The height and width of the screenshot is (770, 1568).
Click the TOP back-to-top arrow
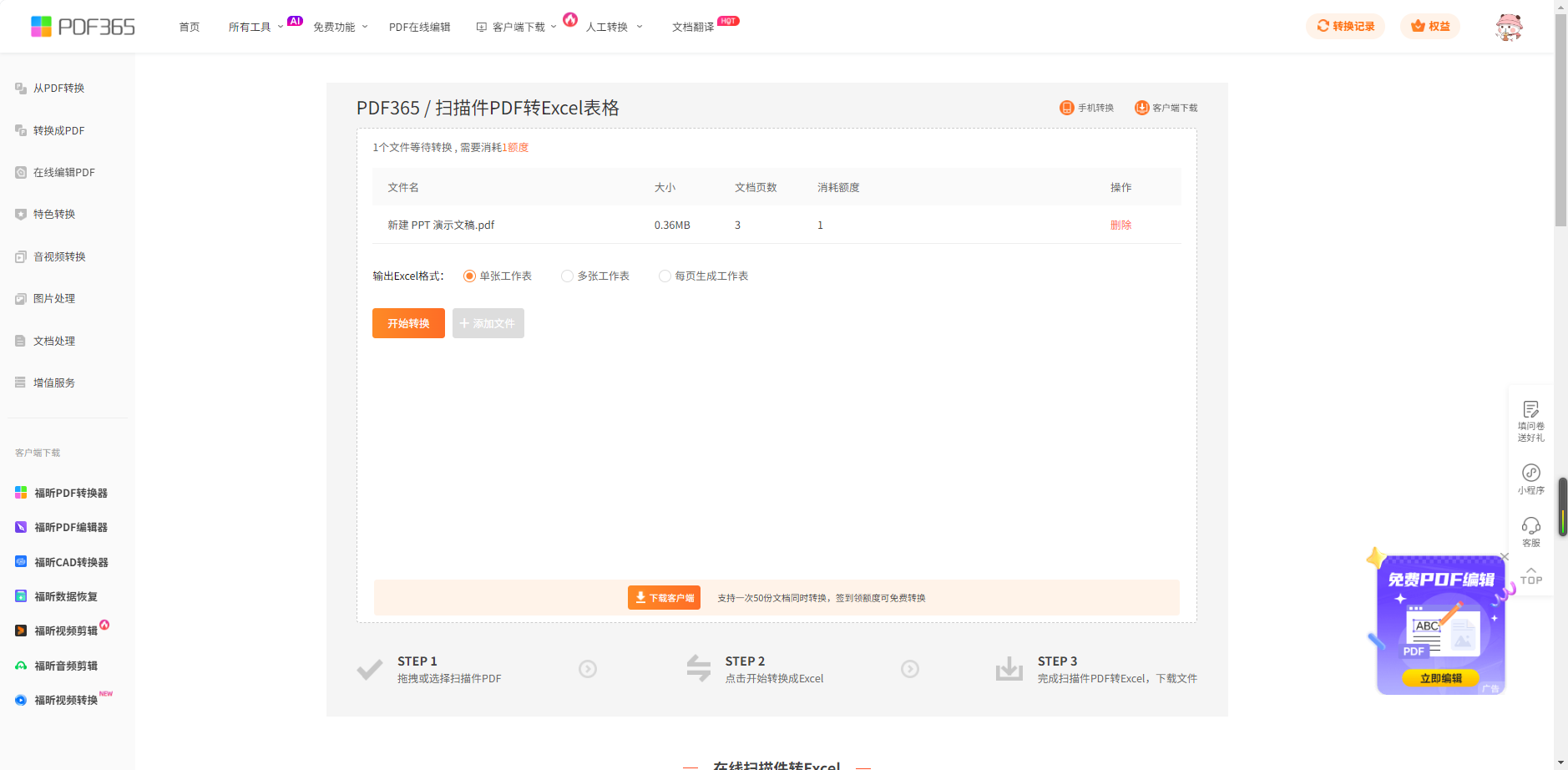click(x=1530, y=576)
